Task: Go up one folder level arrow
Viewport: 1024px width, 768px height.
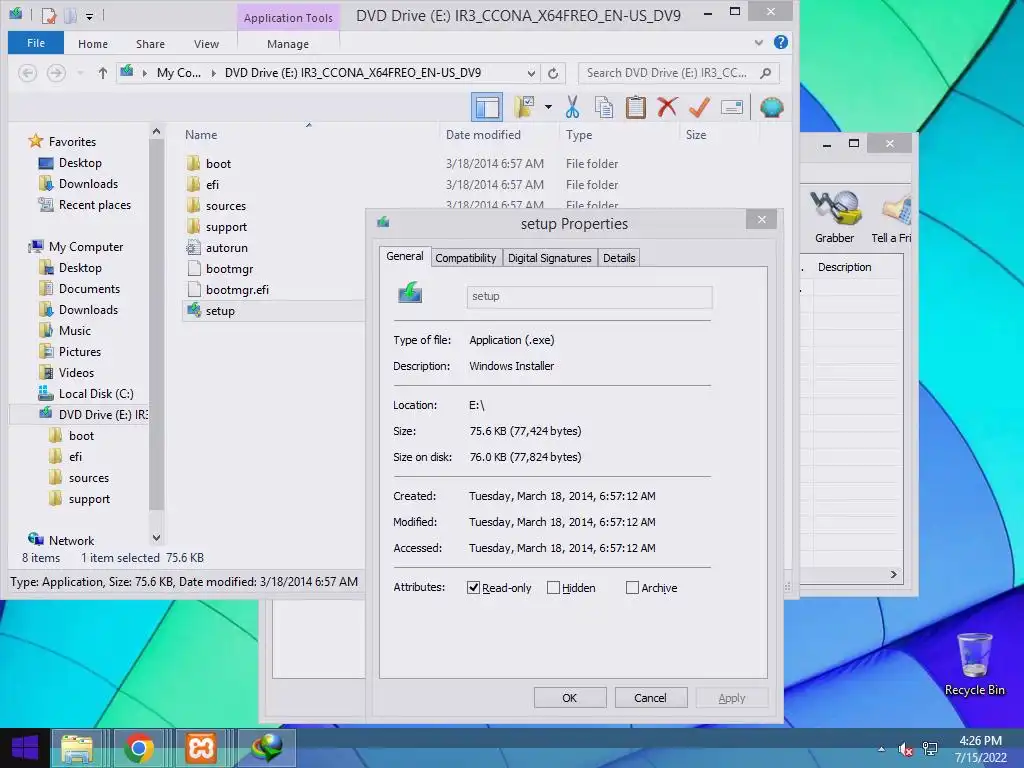Action: pyautogui.click(x=103, y=73)
